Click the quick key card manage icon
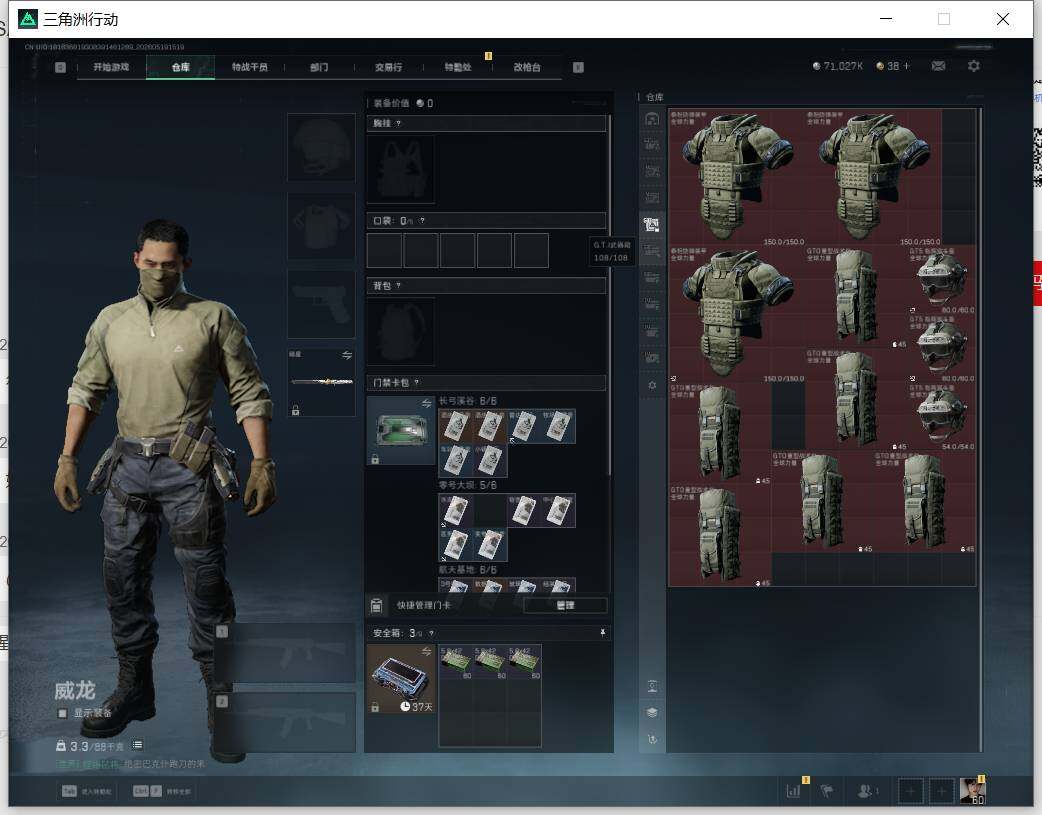This screenshot has width=1042, height=815. (376, 605)
